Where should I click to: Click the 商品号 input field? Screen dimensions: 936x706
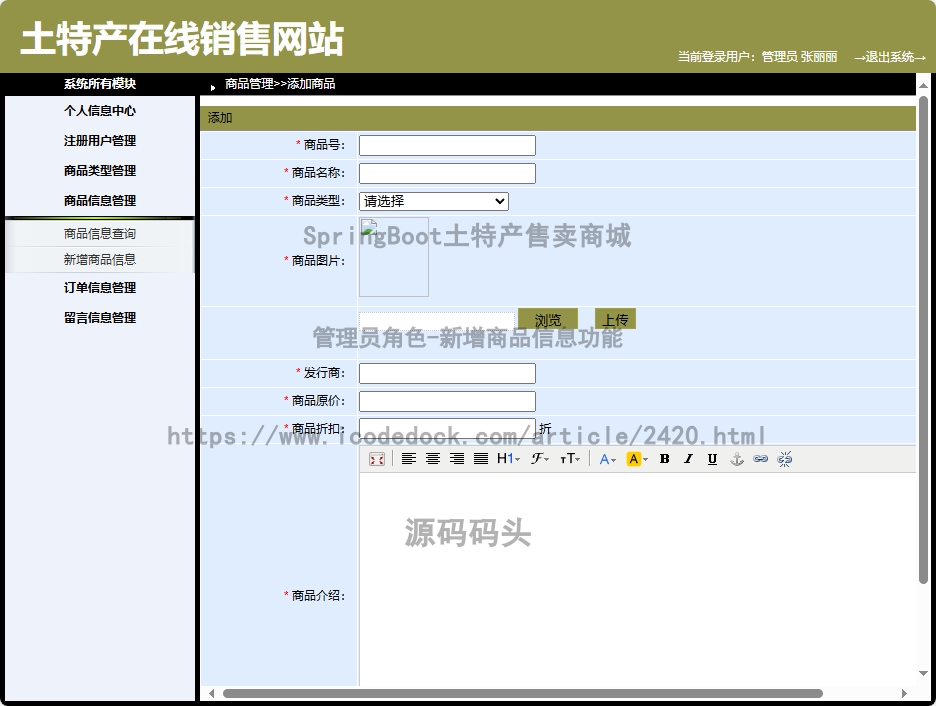point(447,145)
